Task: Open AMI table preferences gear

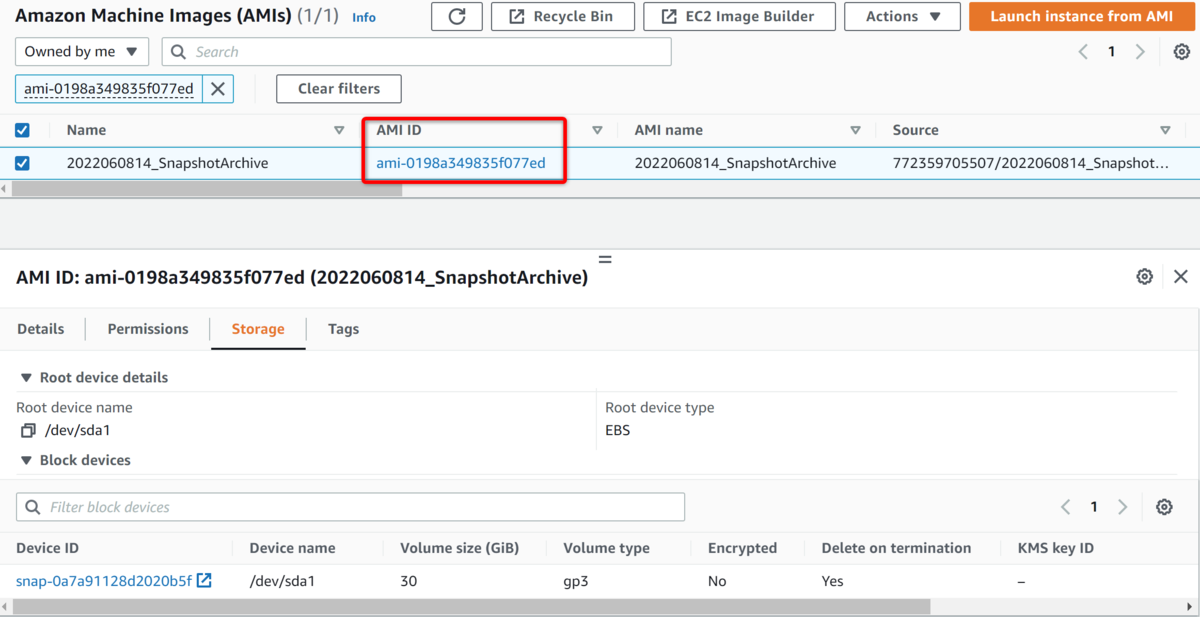Action: 1182,52
